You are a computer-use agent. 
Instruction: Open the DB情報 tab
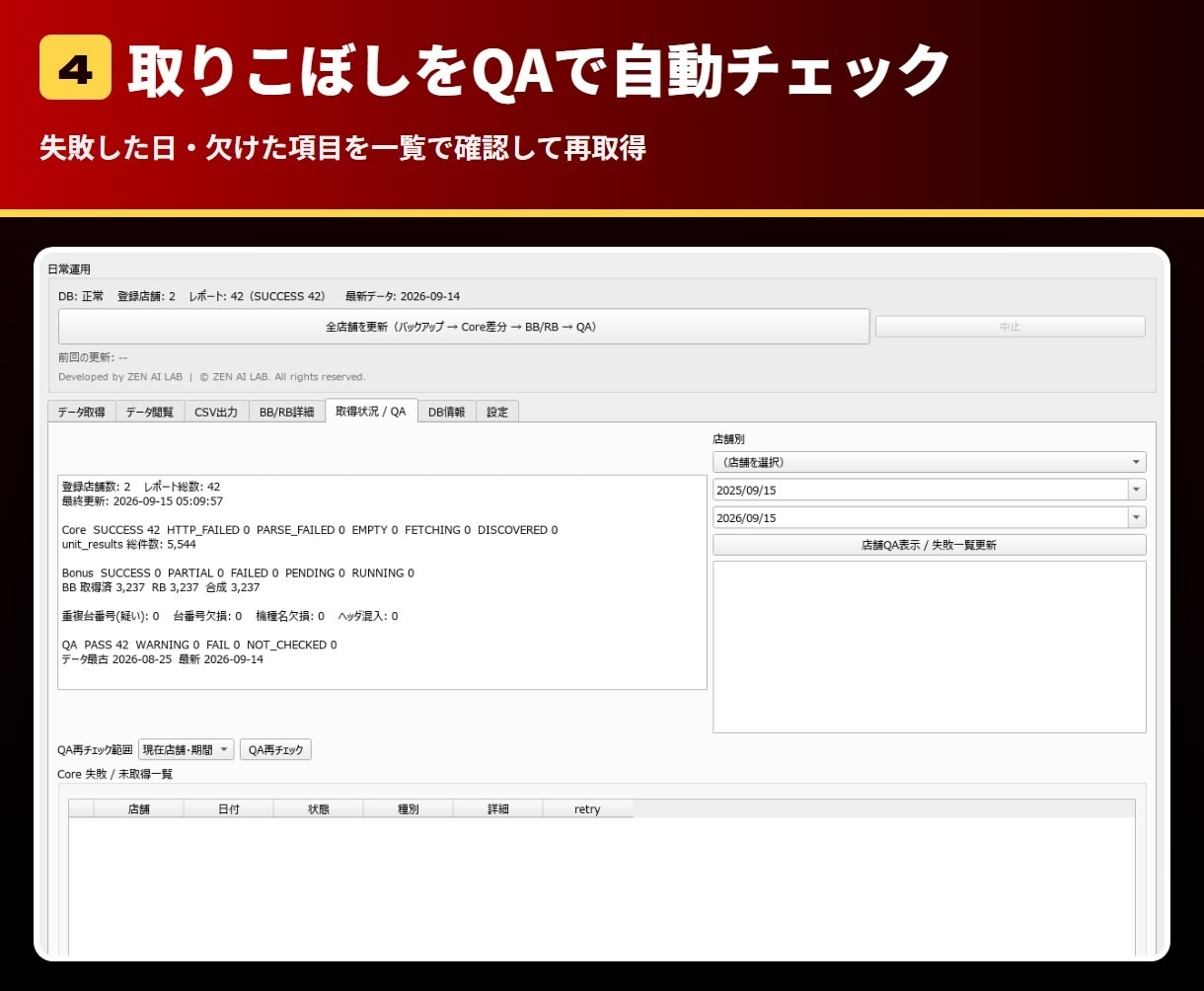click(x=447, y=413)
